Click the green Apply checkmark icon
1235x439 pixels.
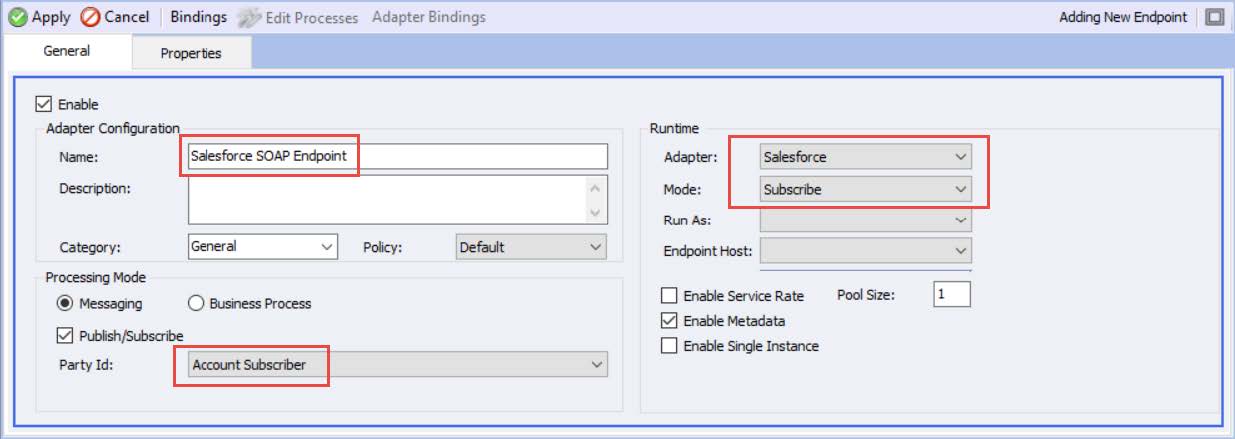(x=18, y=17)
